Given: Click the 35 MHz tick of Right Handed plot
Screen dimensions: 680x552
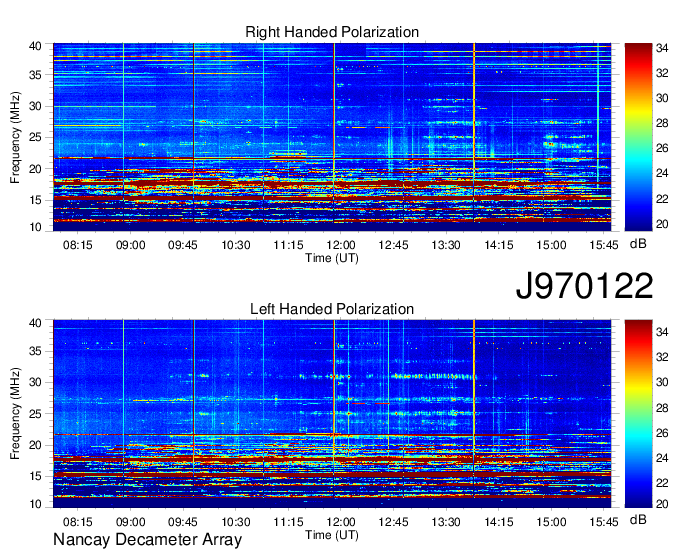Looking at the screenshot, I should point(35,75).
